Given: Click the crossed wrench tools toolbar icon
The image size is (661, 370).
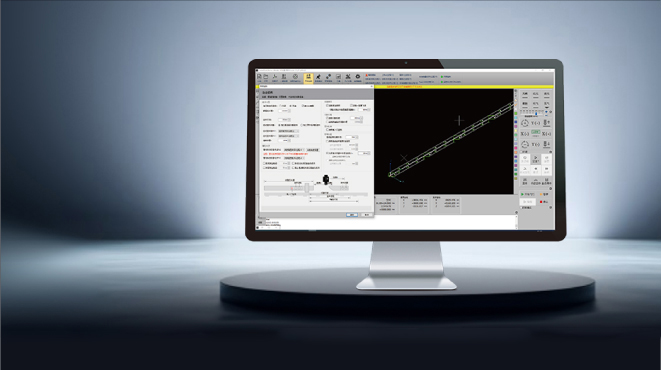Looking at the screenshot, I should [x=348, y=77].
